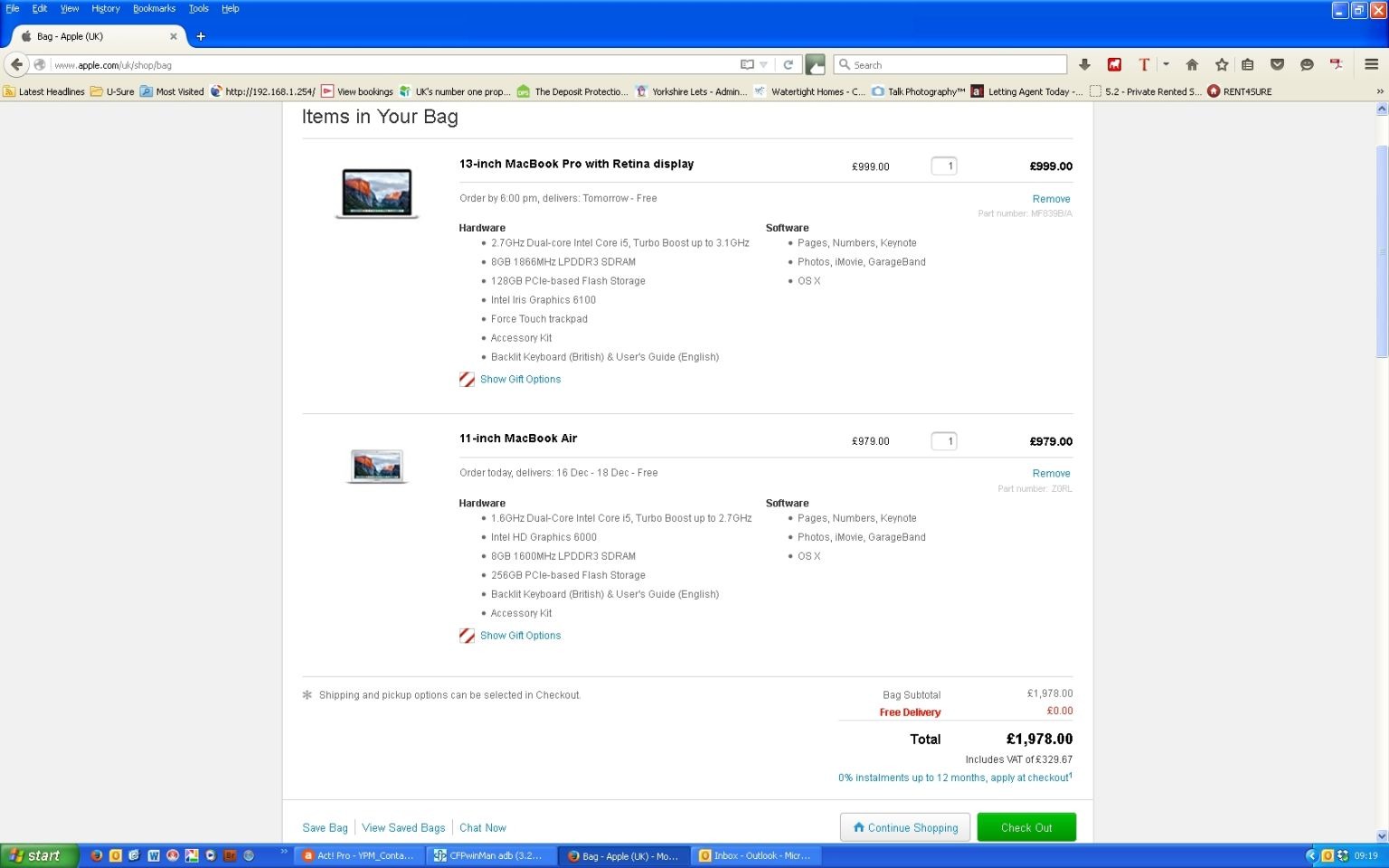Viewport: 1389px width, 868px height.
Task: Open View Saved Bags
Action: pyautogui.click(x=403, y=828)
